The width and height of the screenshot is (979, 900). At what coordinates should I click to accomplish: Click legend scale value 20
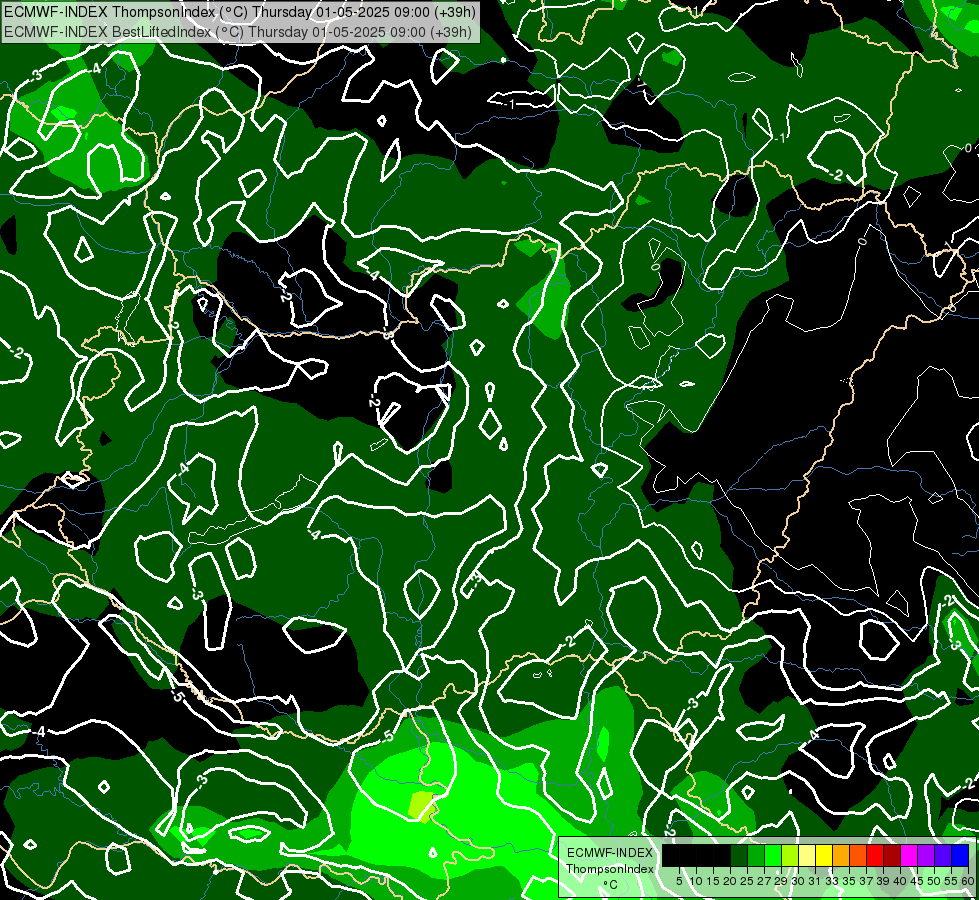click(x=730, y=881)
